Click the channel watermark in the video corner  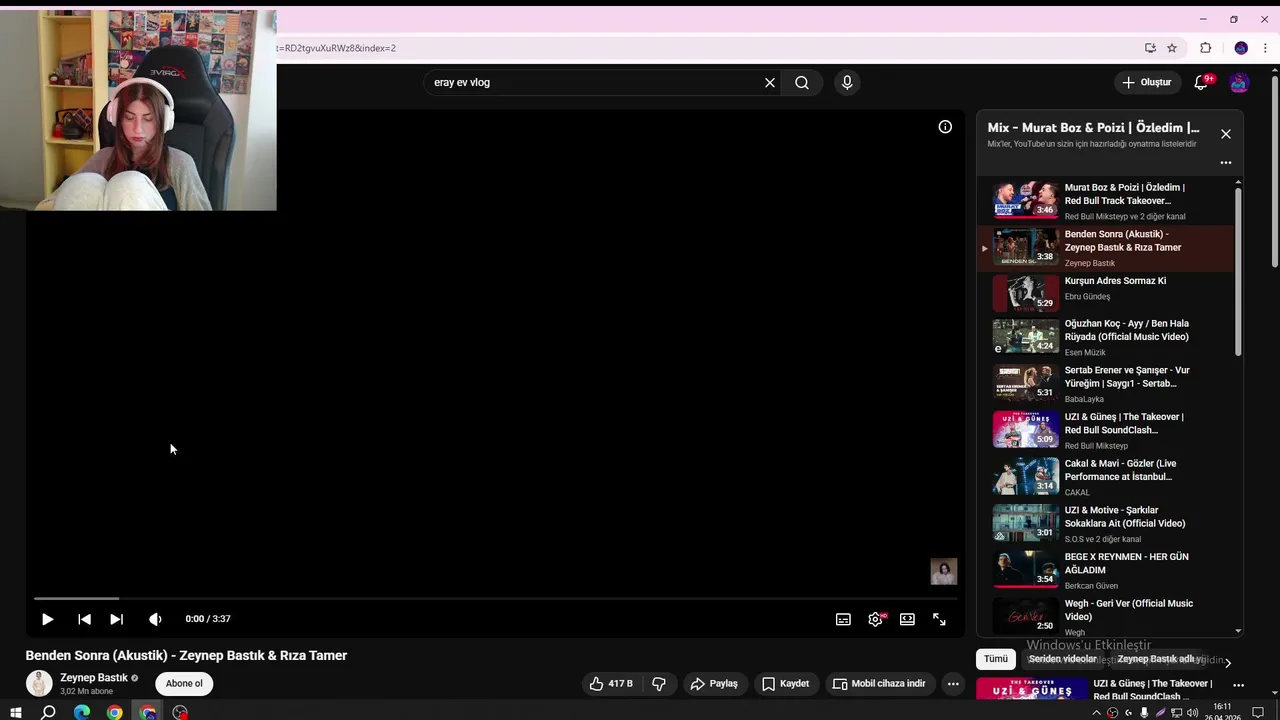944,571
